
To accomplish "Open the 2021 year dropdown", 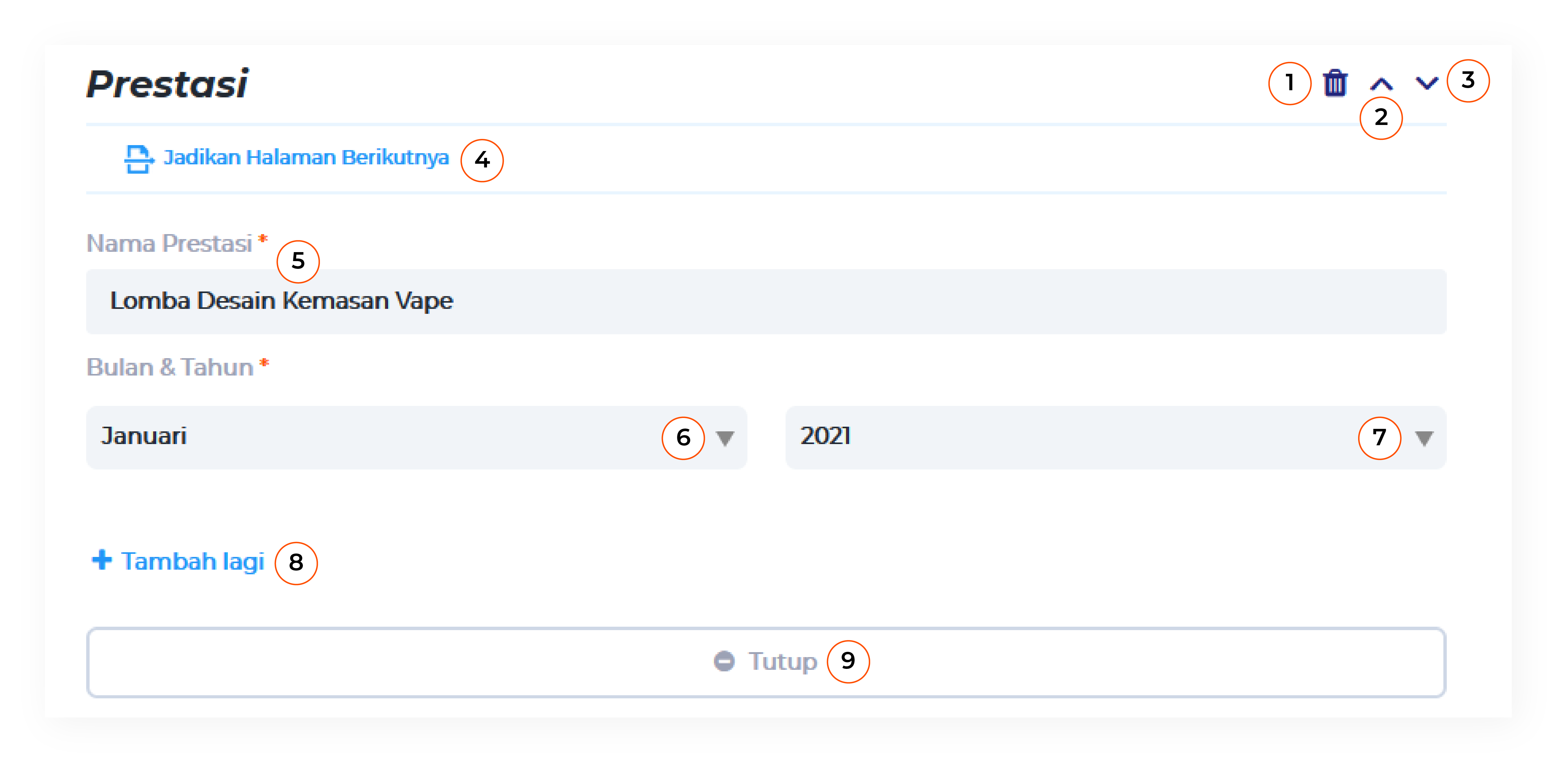I will 1116,437.
